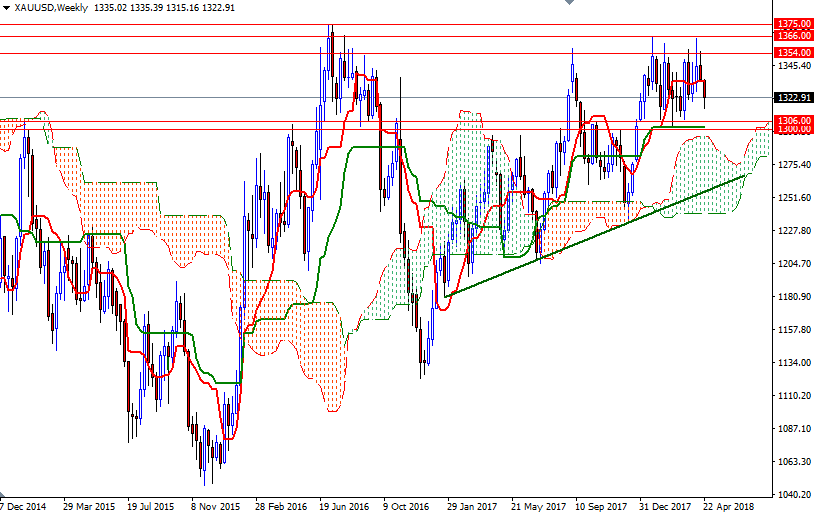
Task: Select the 1354.00 red price label
Action: coord(793,53)
